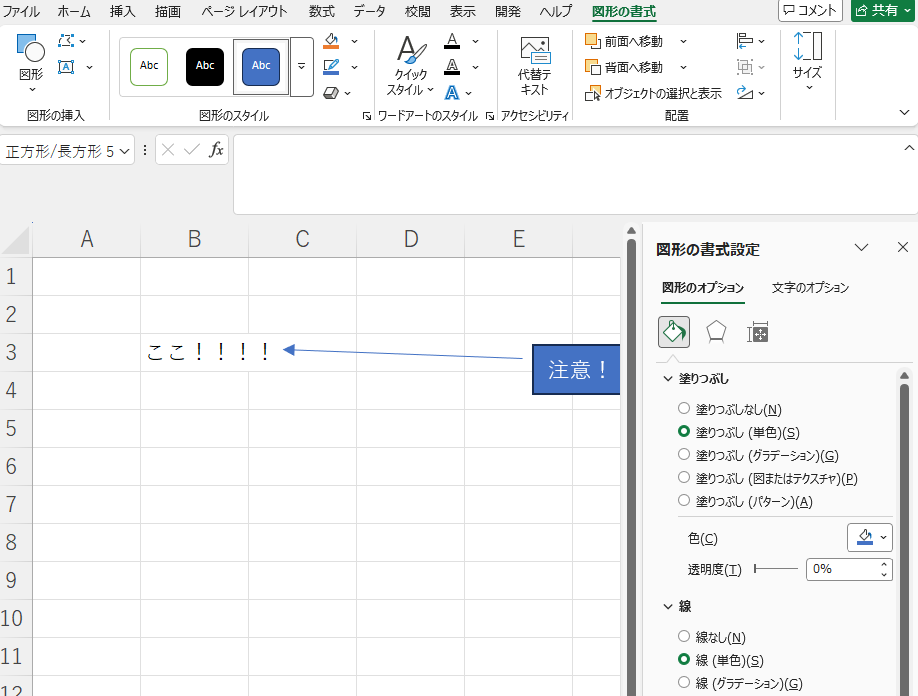Apply the white outlined Abc shape style
Viewport: 918px width, 696px height.
[149, 66]
